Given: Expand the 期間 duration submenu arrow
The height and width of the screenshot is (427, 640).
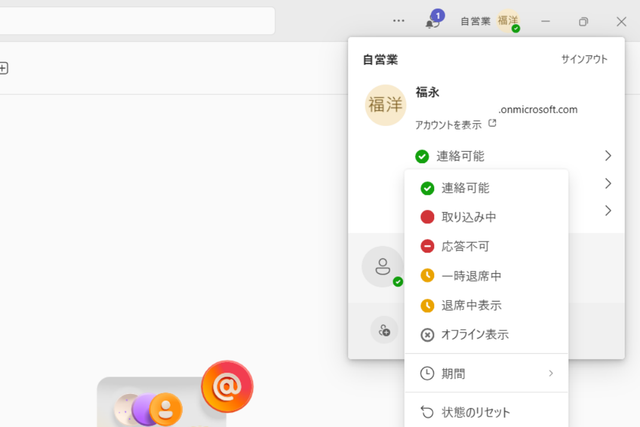Looking at the screenshot, I should click(x=551, y=373).
